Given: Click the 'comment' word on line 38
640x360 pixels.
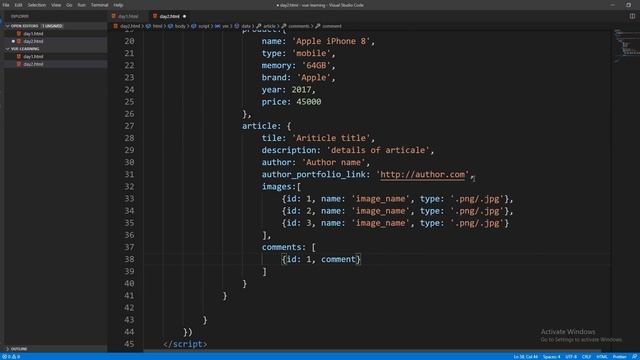Looking at the screenshot, I should pos(338,259).
